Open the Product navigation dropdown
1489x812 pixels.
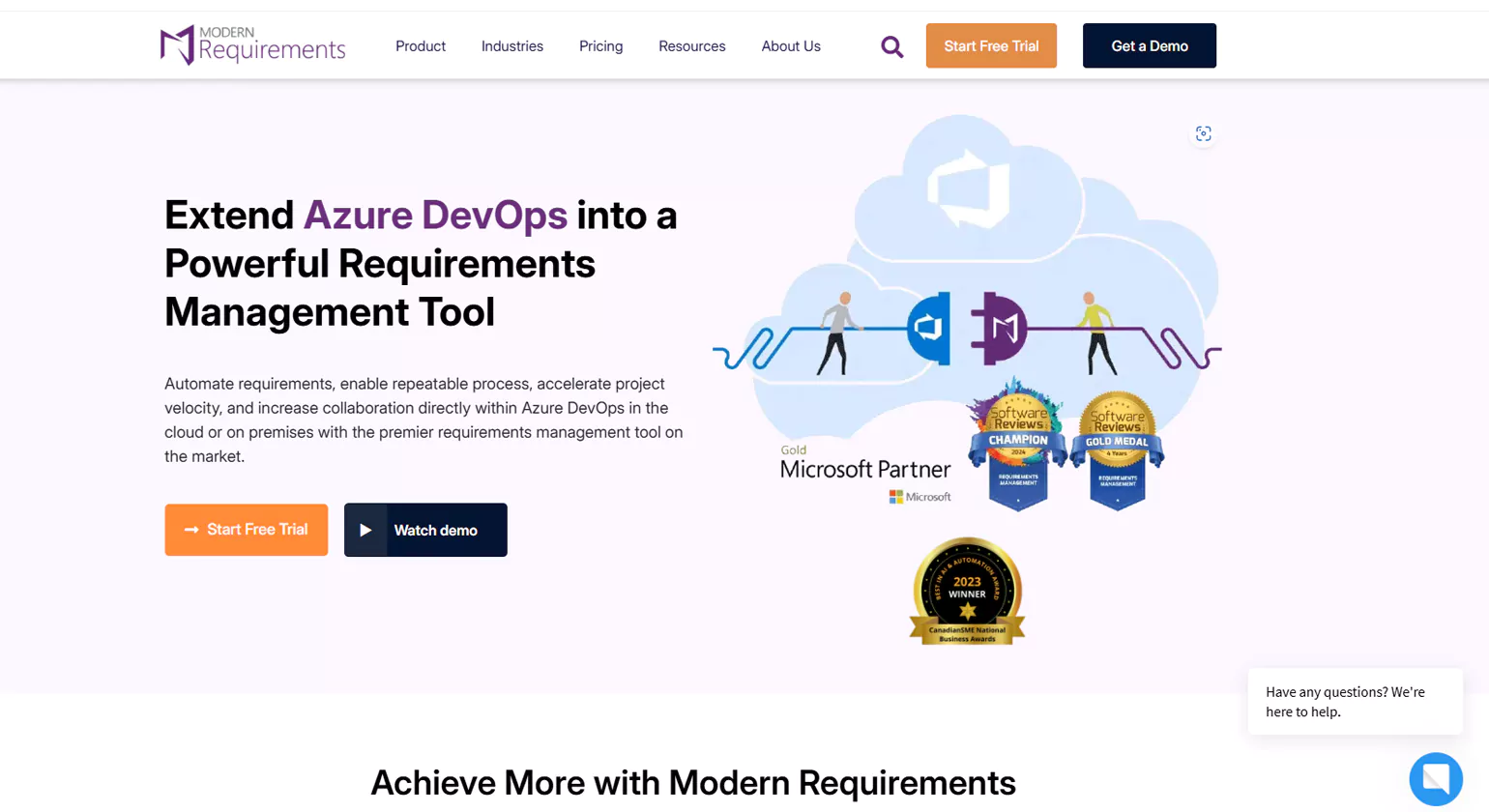420,45
